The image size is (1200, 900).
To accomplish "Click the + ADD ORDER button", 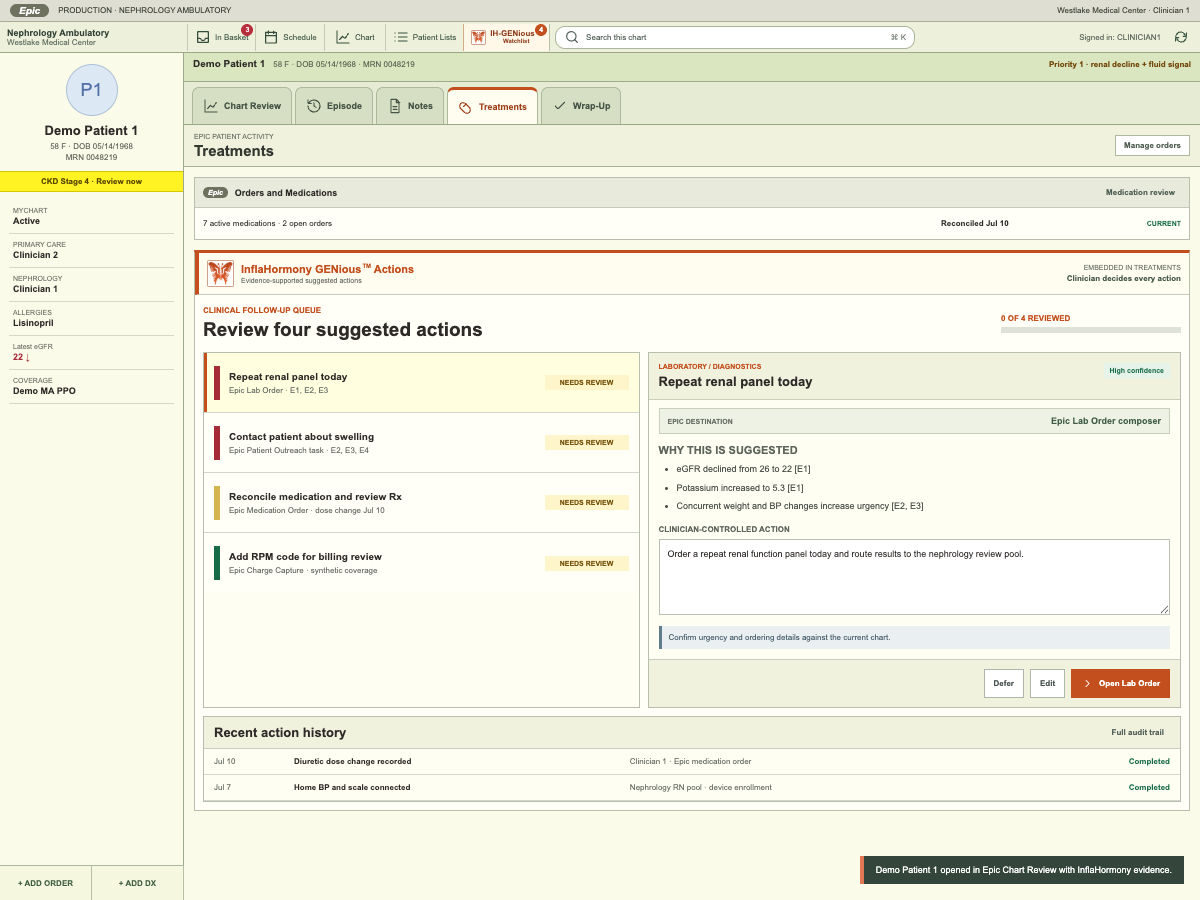I will click(45, 883).
